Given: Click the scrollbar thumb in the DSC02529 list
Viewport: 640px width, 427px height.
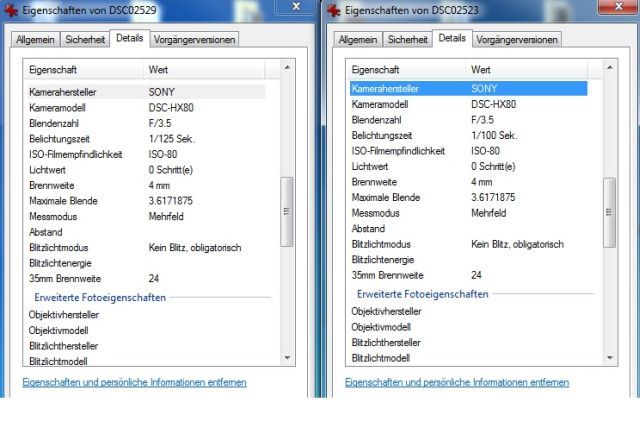Looking at the screenshot, I should (287, 211).
